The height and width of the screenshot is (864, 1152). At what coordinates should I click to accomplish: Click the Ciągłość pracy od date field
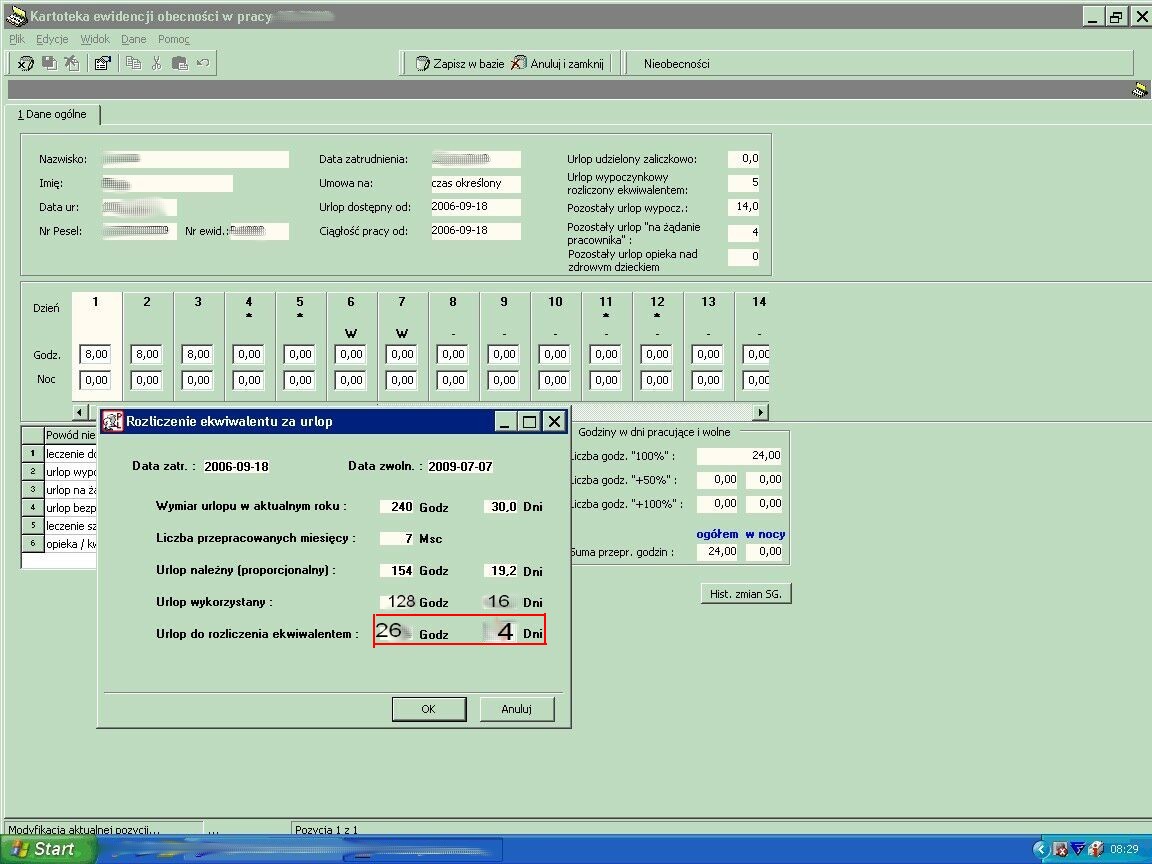click(475, 231)
